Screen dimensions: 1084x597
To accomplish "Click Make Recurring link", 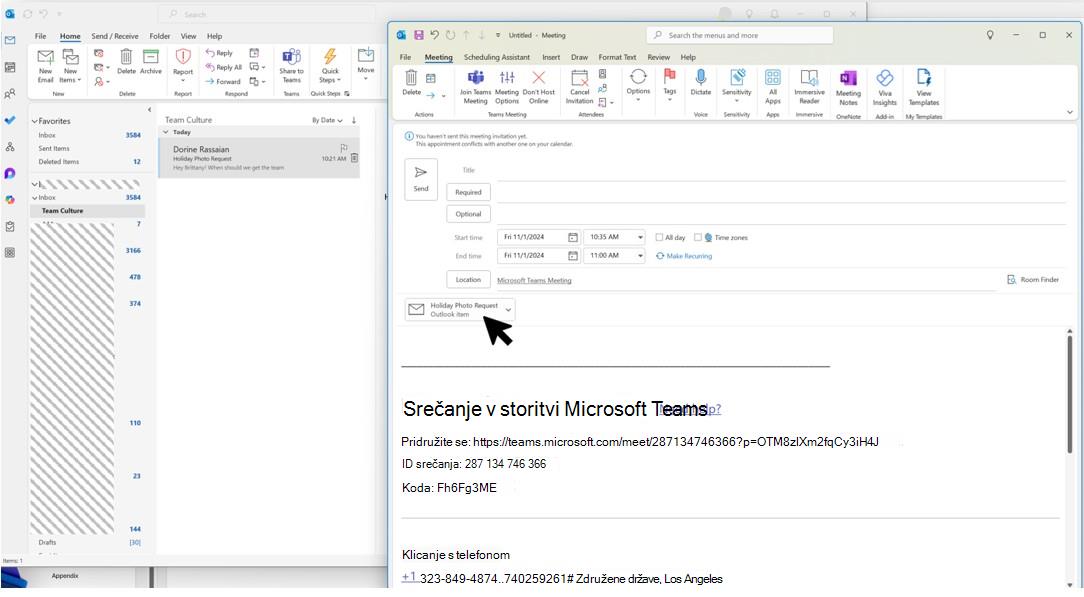I will [x=684, y=256].
